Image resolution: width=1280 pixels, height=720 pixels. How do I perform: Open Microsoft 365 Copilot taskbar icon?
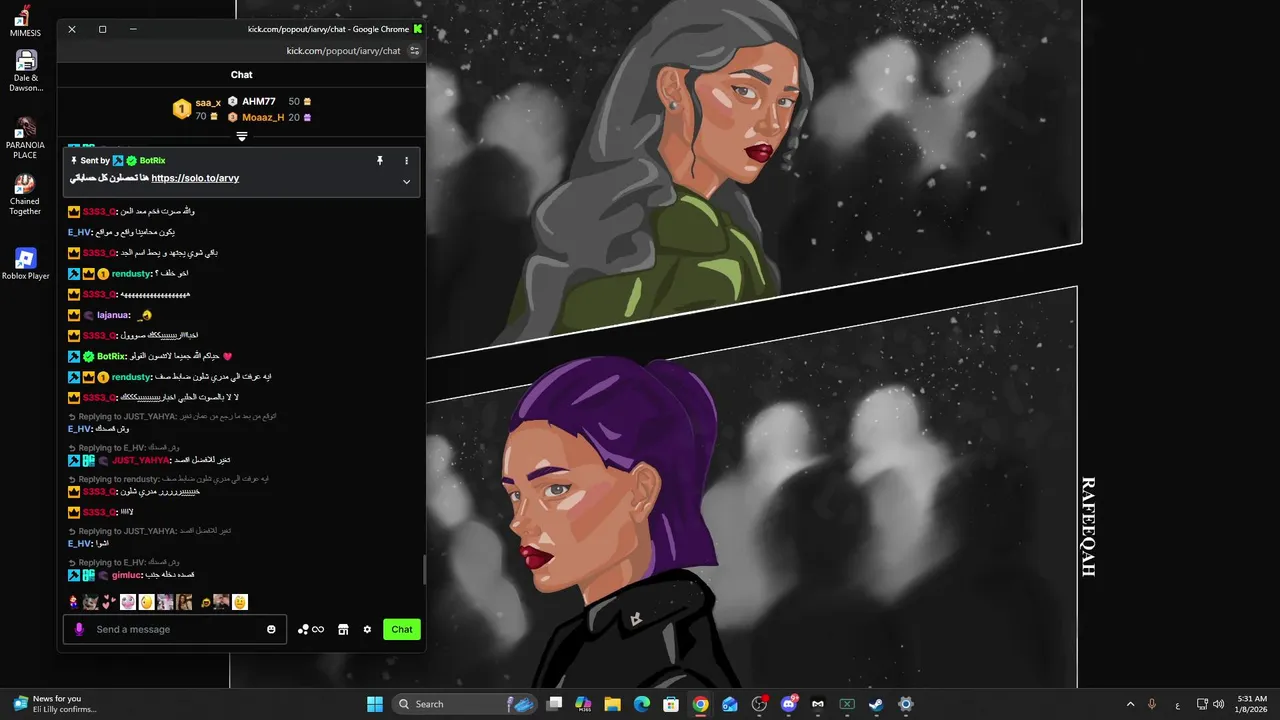[583, 704]
